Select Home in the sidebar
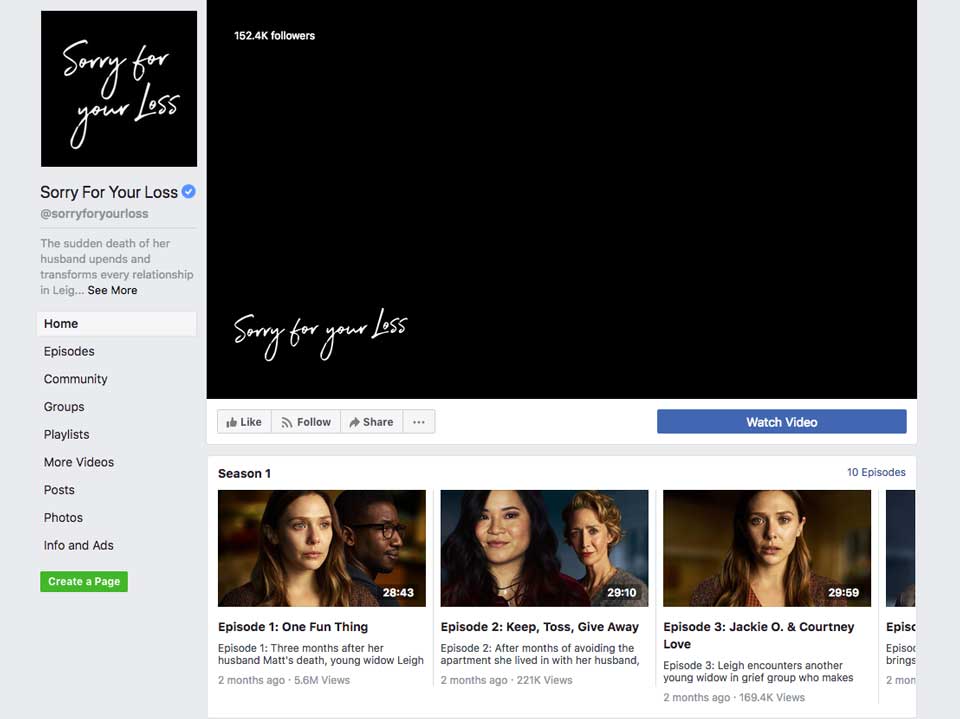 coord(116,324)
